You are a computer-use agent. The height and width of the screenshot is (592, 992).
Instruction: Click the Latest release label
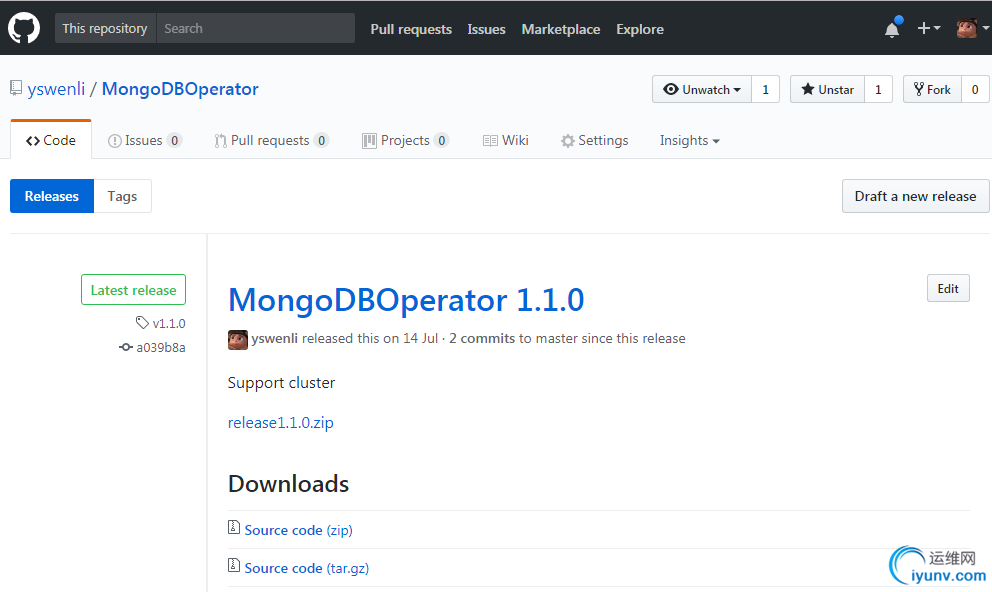tap(133, 290)
